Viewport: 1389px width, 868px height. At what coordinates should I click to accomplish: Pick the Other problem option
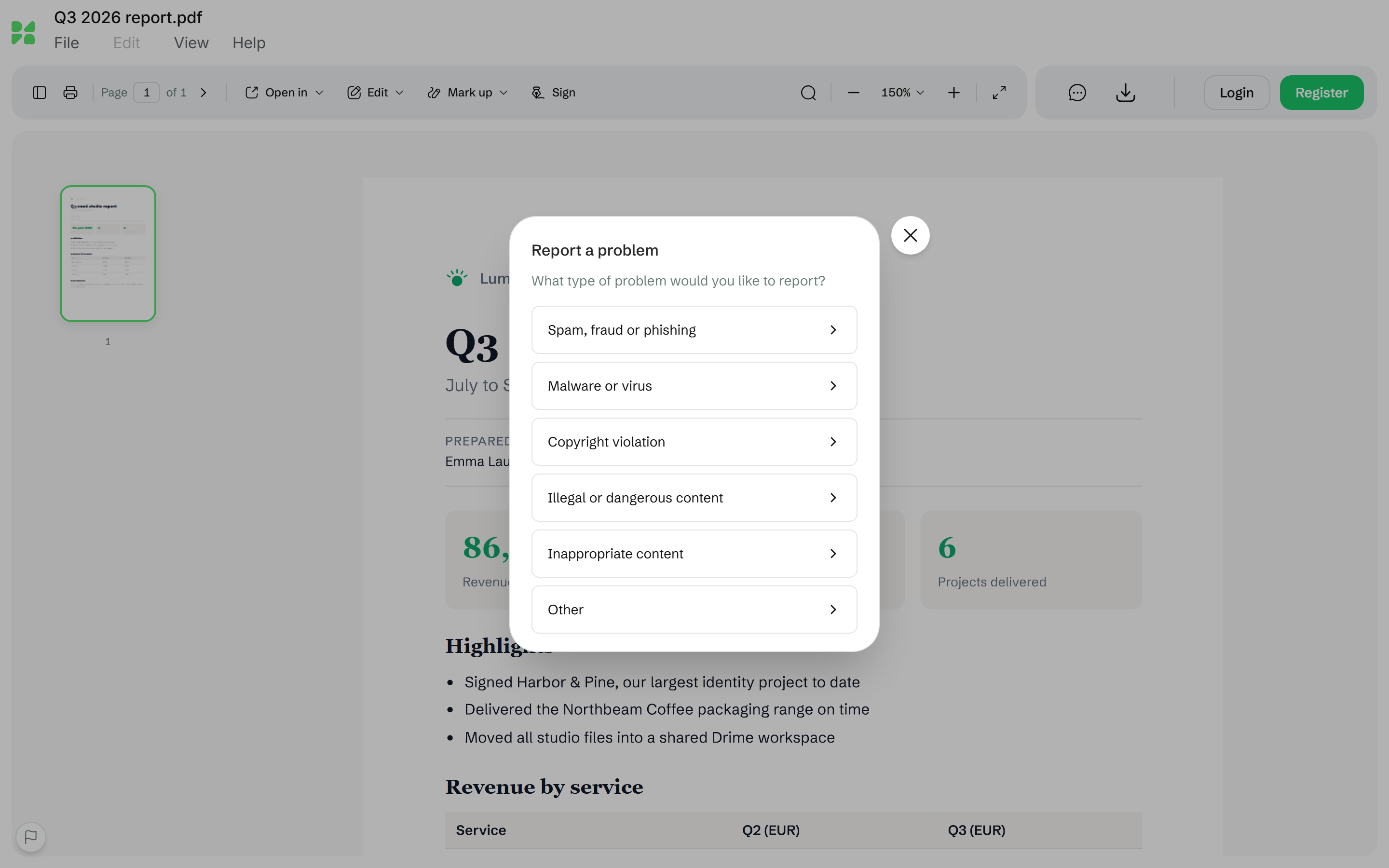click(x=694, y=610)
